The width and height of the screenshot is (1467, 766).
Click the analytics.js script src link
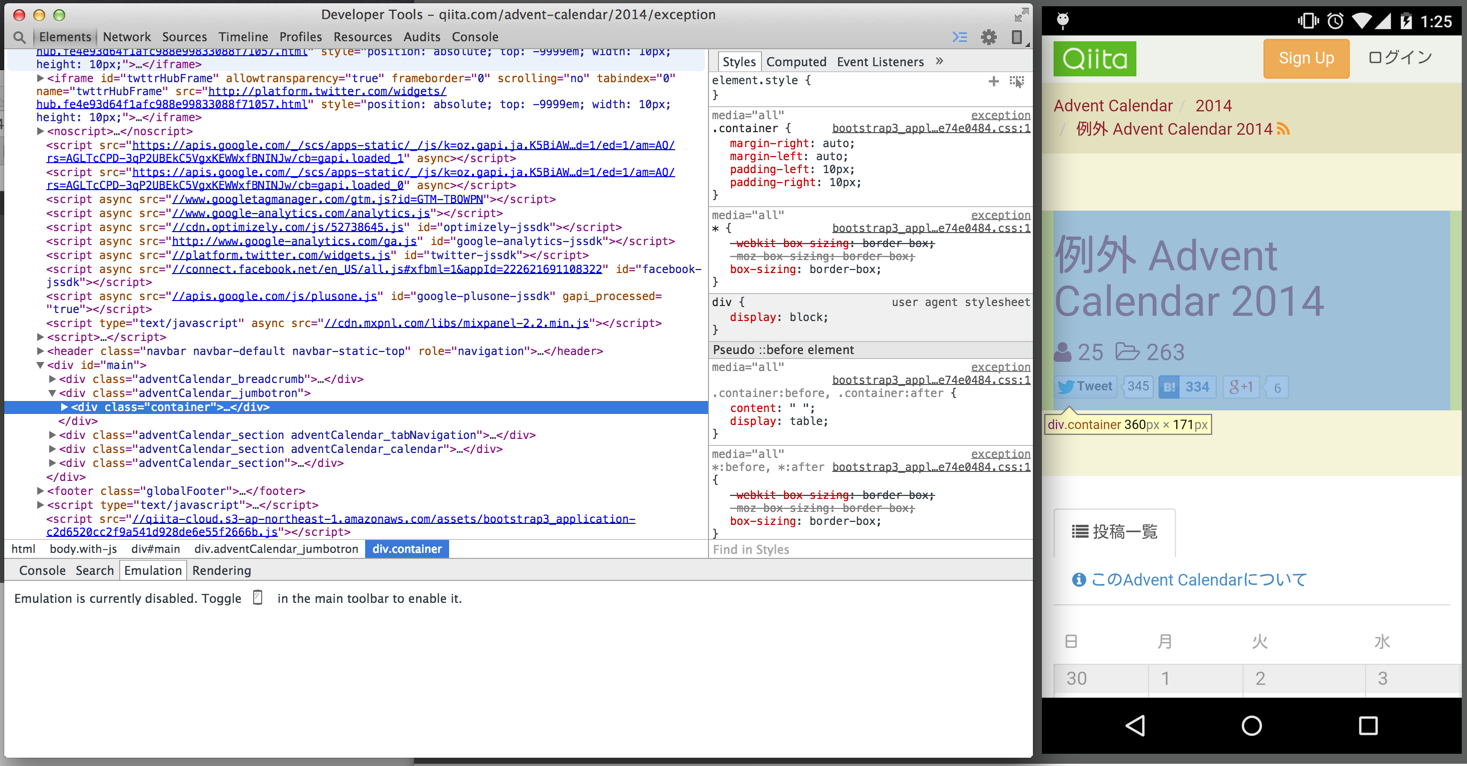point(302,213)
